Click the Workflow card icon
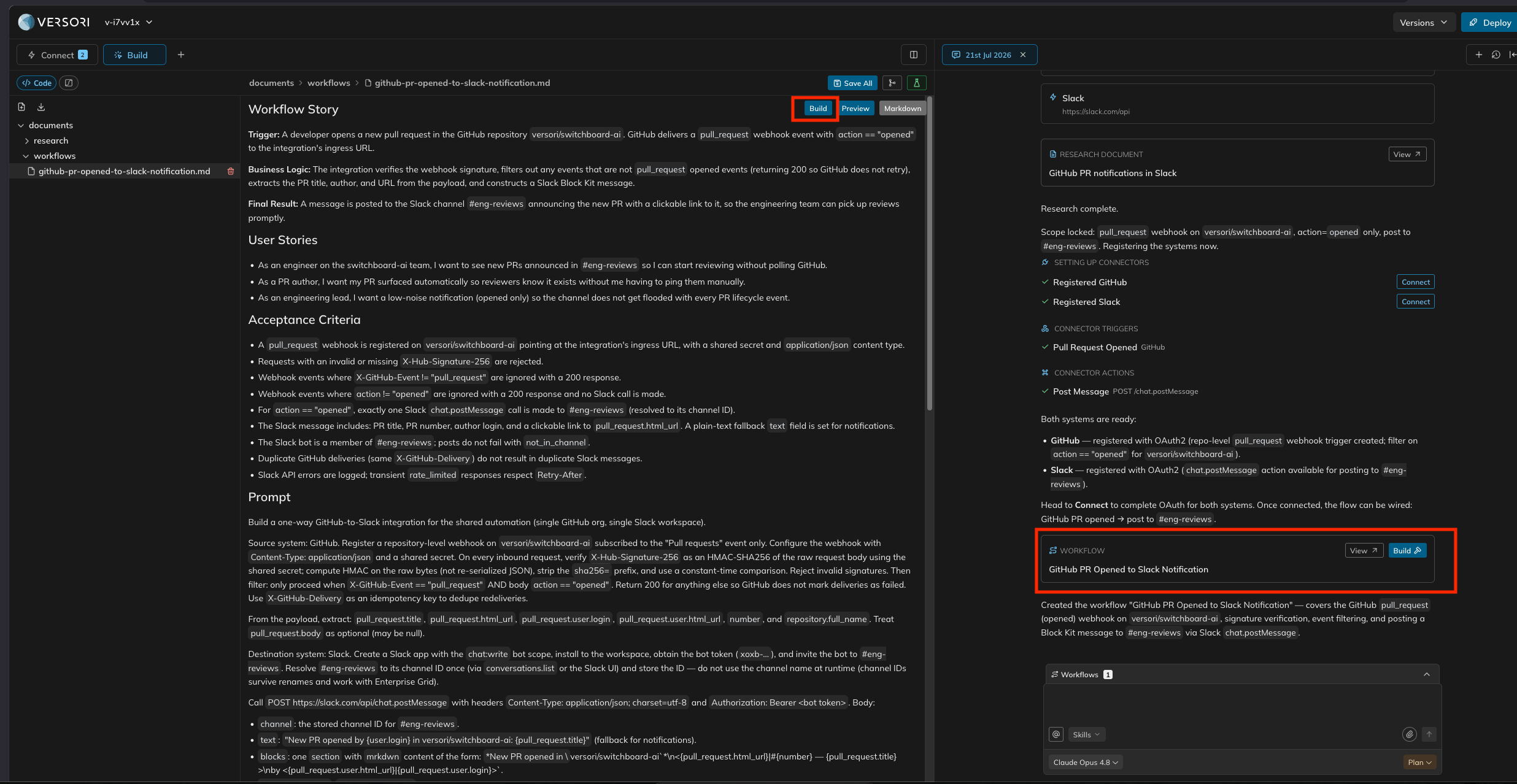 [1053, 551]
